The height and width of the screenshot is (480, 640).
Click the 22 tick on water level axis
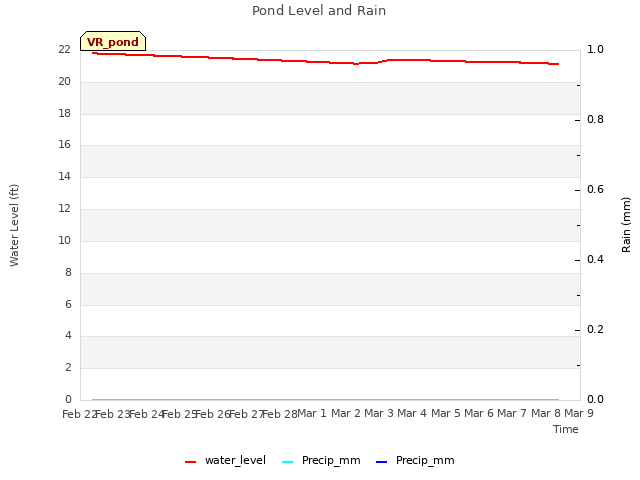tap(64, 49)
